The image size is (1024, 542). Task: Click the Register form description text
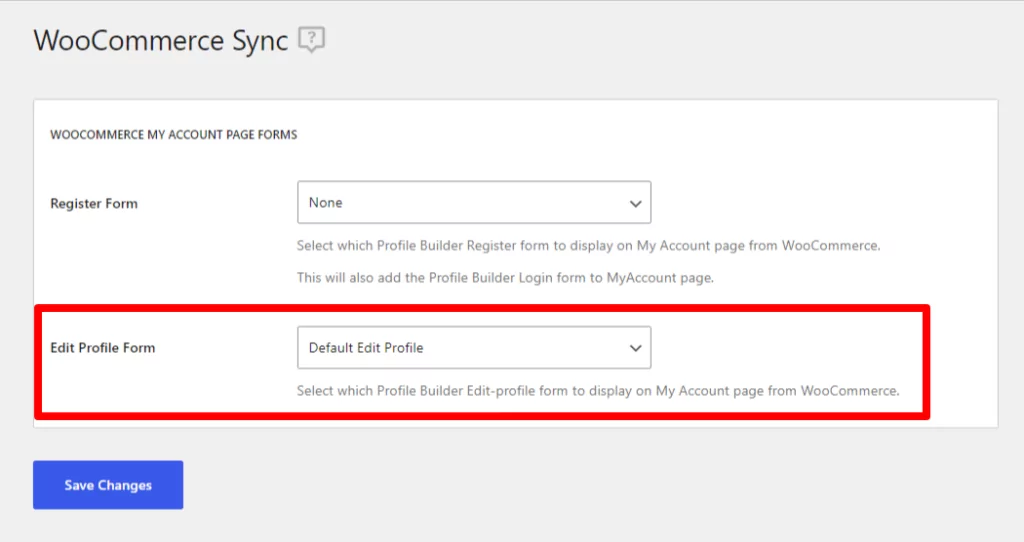[x=588, y=246]
